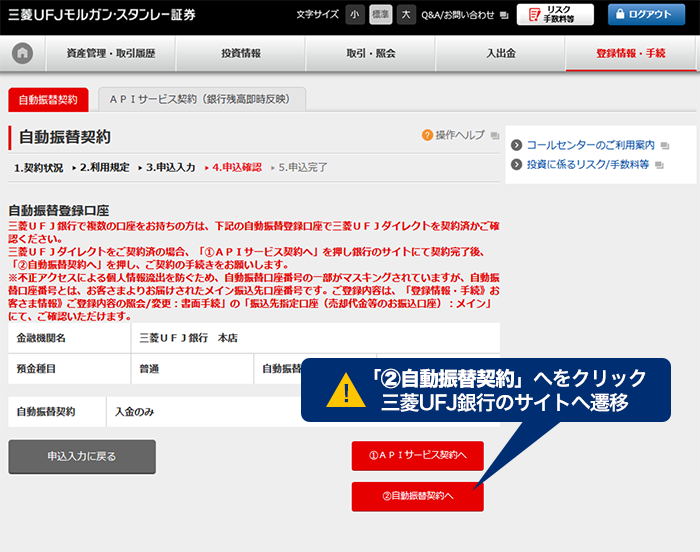Click step 5.申込完了 in progress bar
The width and height of the screenshot is (700, 552).
pos(303,167)
